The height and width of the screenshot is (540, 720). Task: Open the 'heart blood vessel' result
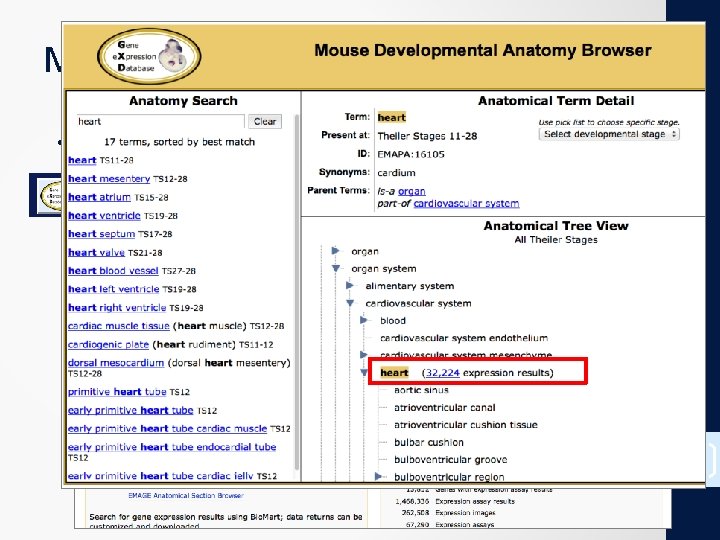[113, 271]
